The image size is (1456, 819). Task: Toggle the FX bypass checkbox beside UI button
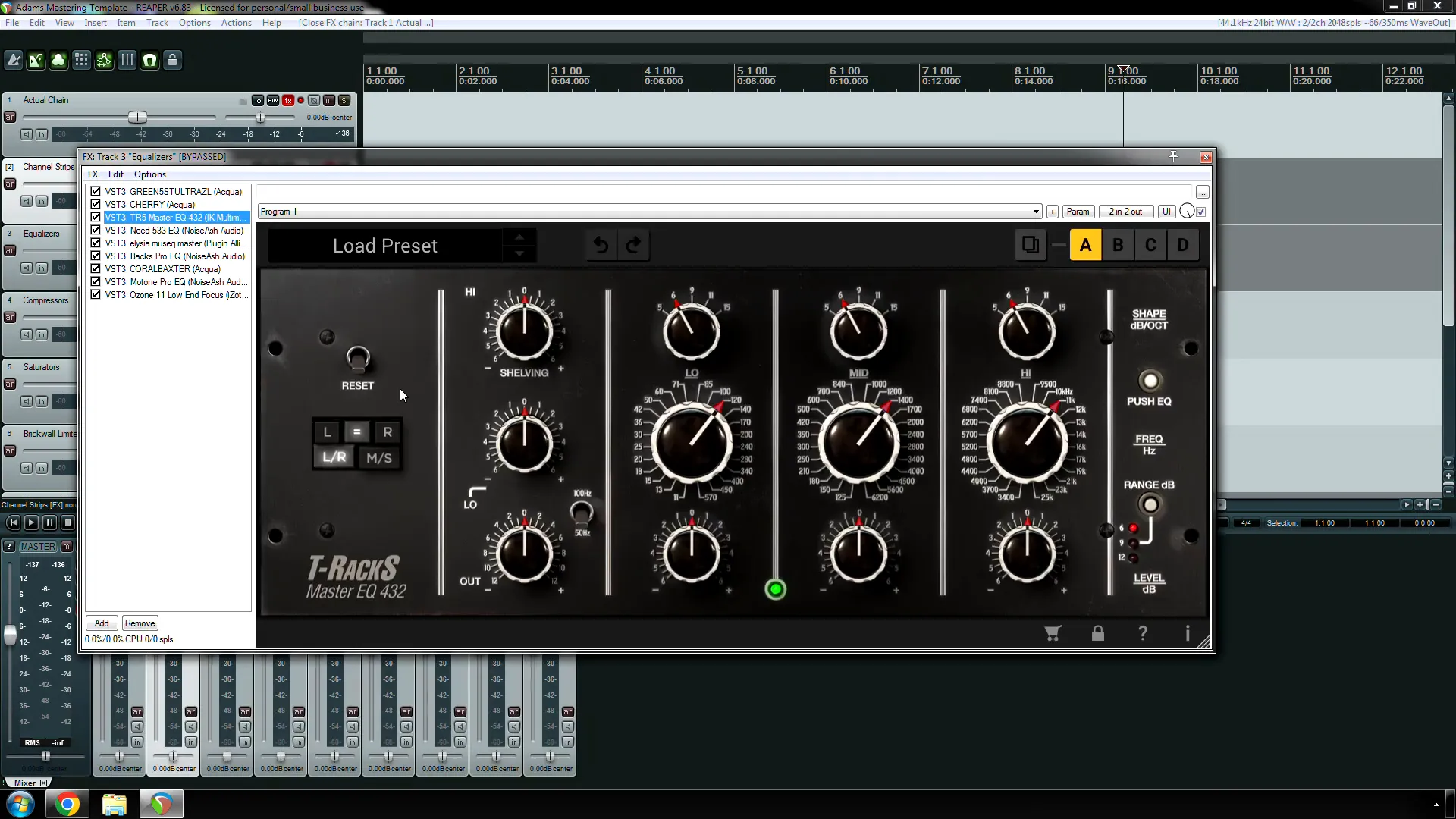pyautogui.click(x=1201, y=212)
